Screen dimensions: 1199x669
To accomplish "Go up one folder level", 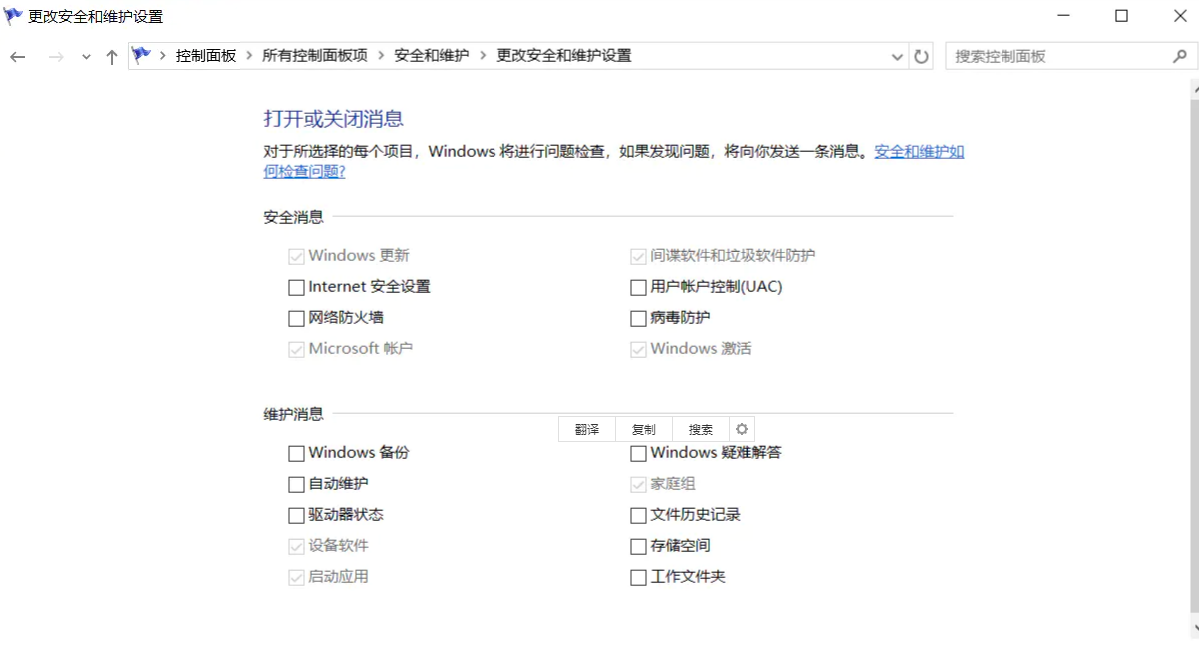I will click(x=112, y=57).
